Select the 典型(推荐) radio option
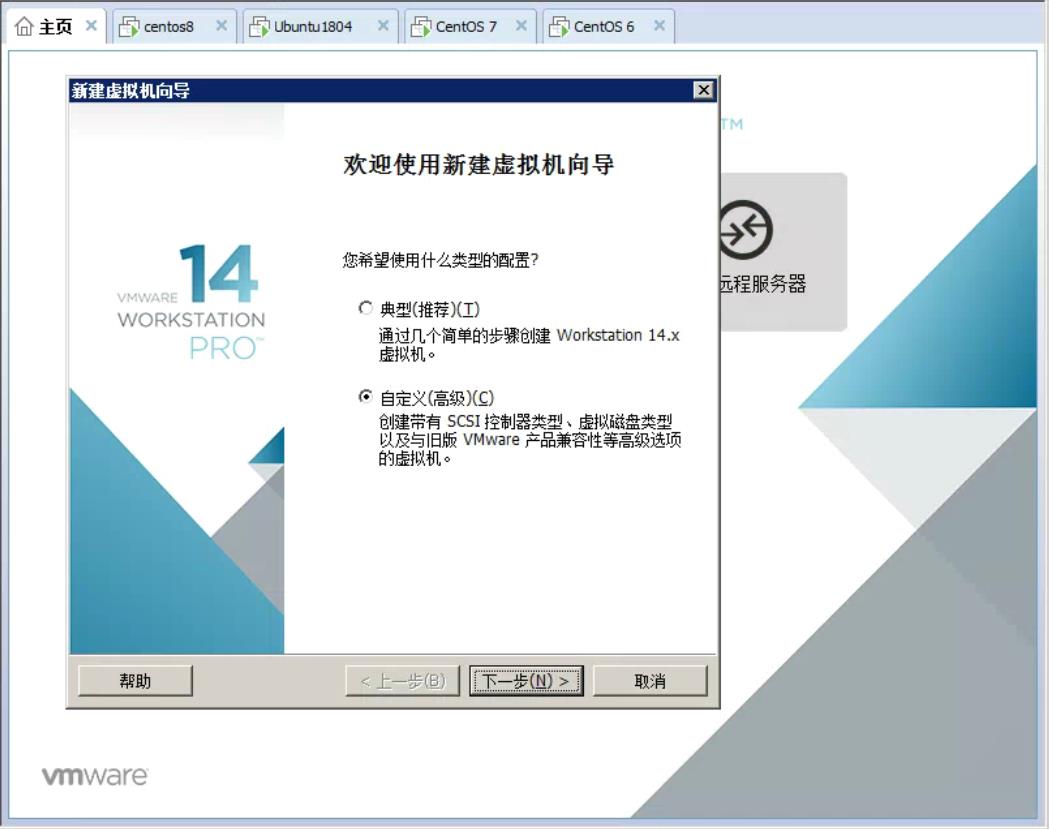 365,308
